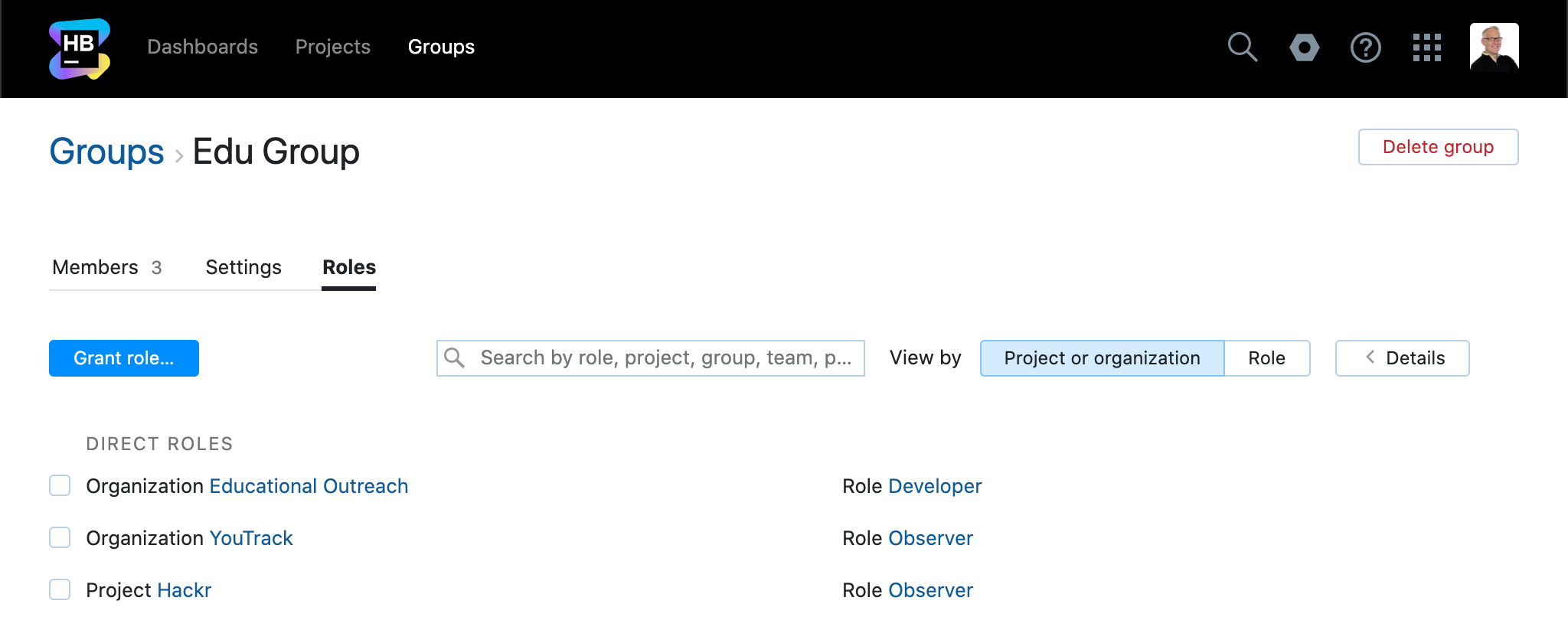Click the Grant role button
This screenshot has width=1568, height=643.
click(124, 358)
